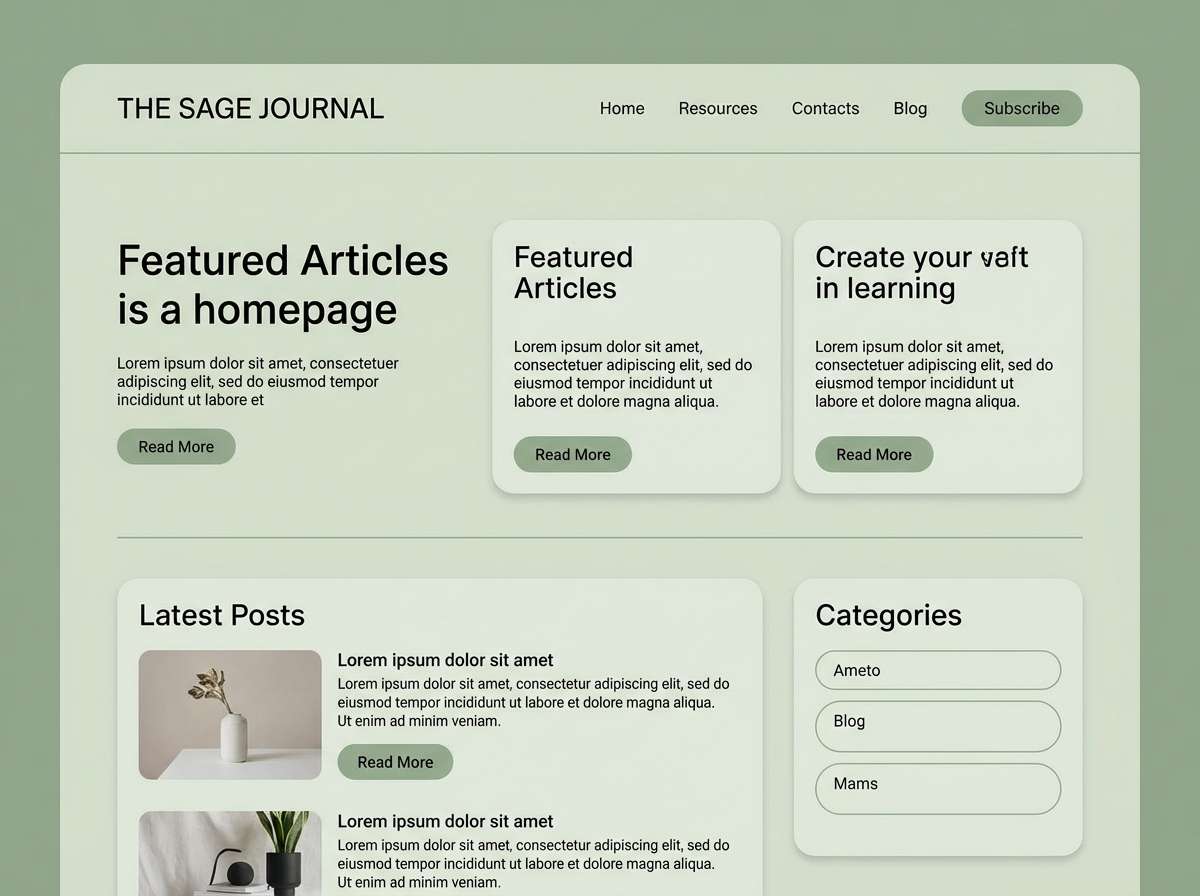Open the second Lorem ipsum post title
1200x896 pixels.
445,821
